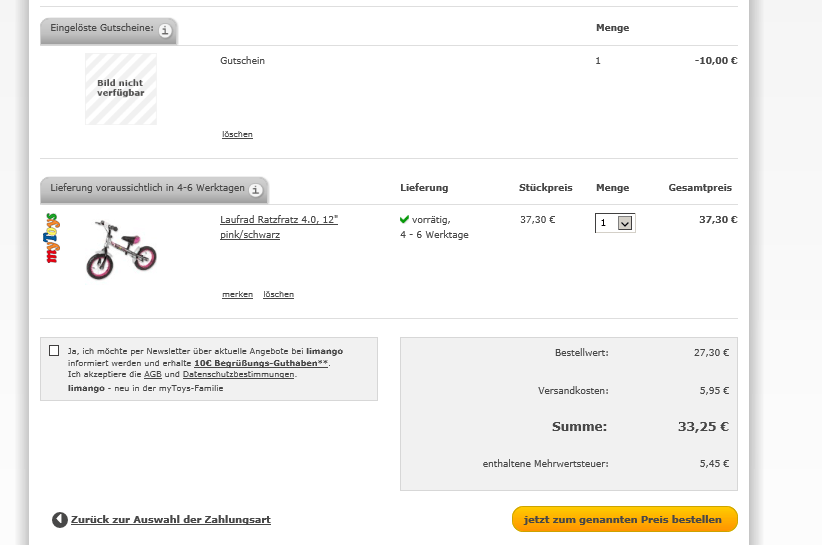
Task: Tick the limango newsletter checkbox
Action: click(54, 350)
